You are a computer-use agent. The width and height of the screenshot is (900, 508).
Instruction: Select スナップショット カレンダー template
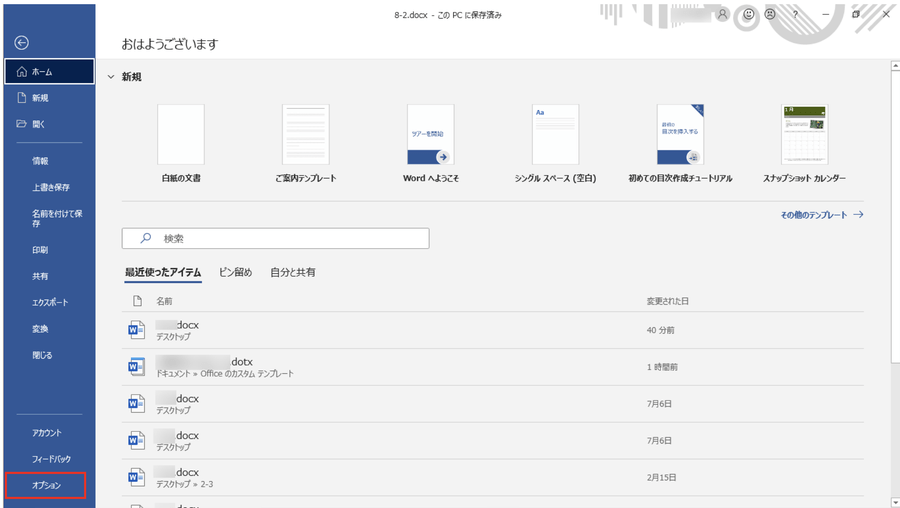coord(805,134)
